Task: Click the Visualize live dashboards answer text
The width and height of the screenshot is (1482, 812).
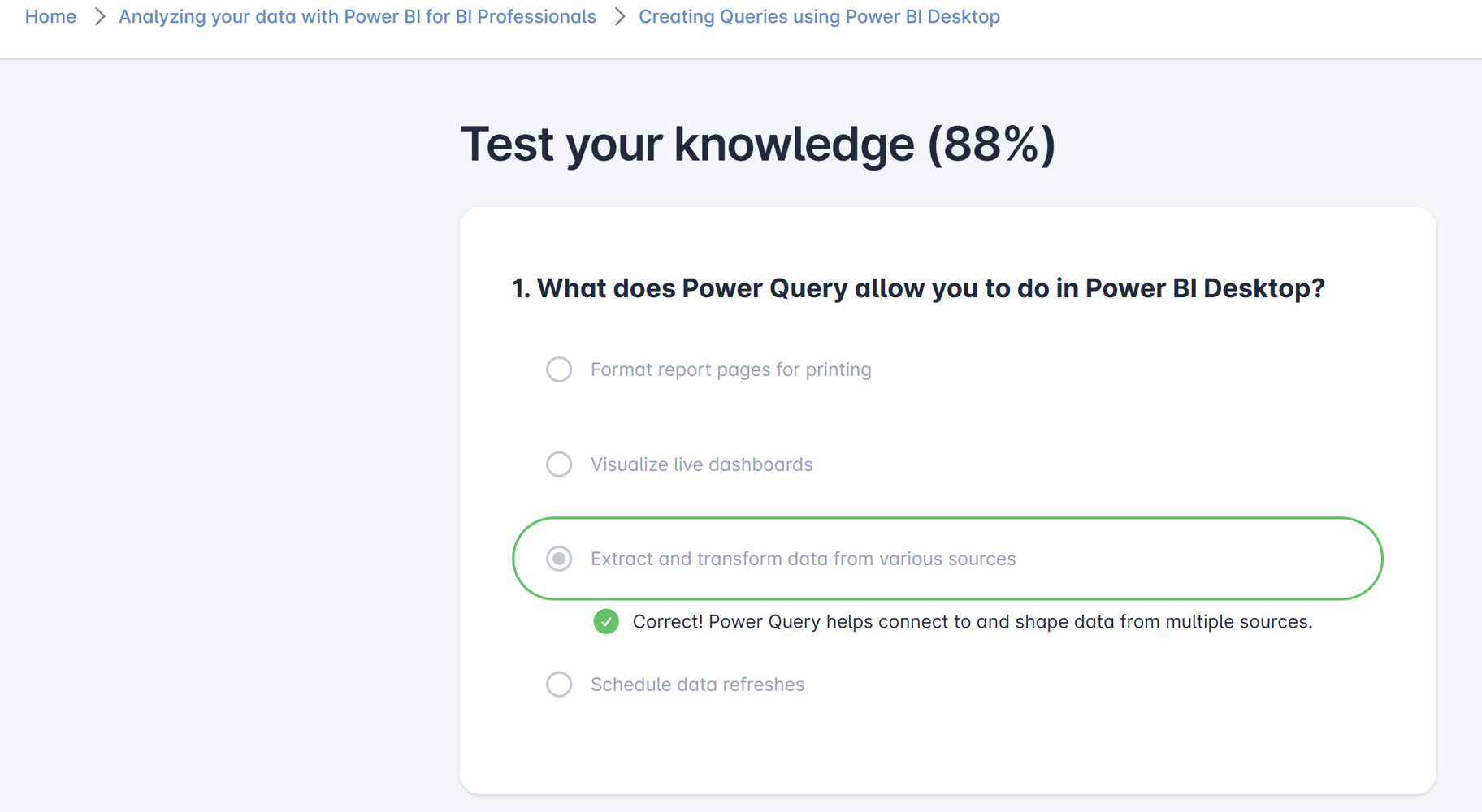Action: coord(701,464)
